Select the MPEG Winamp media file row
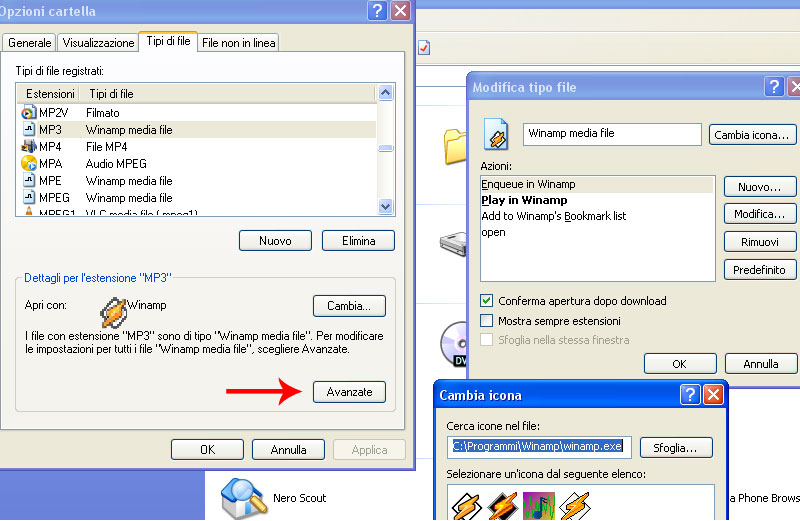 click(x=198, y=197)
